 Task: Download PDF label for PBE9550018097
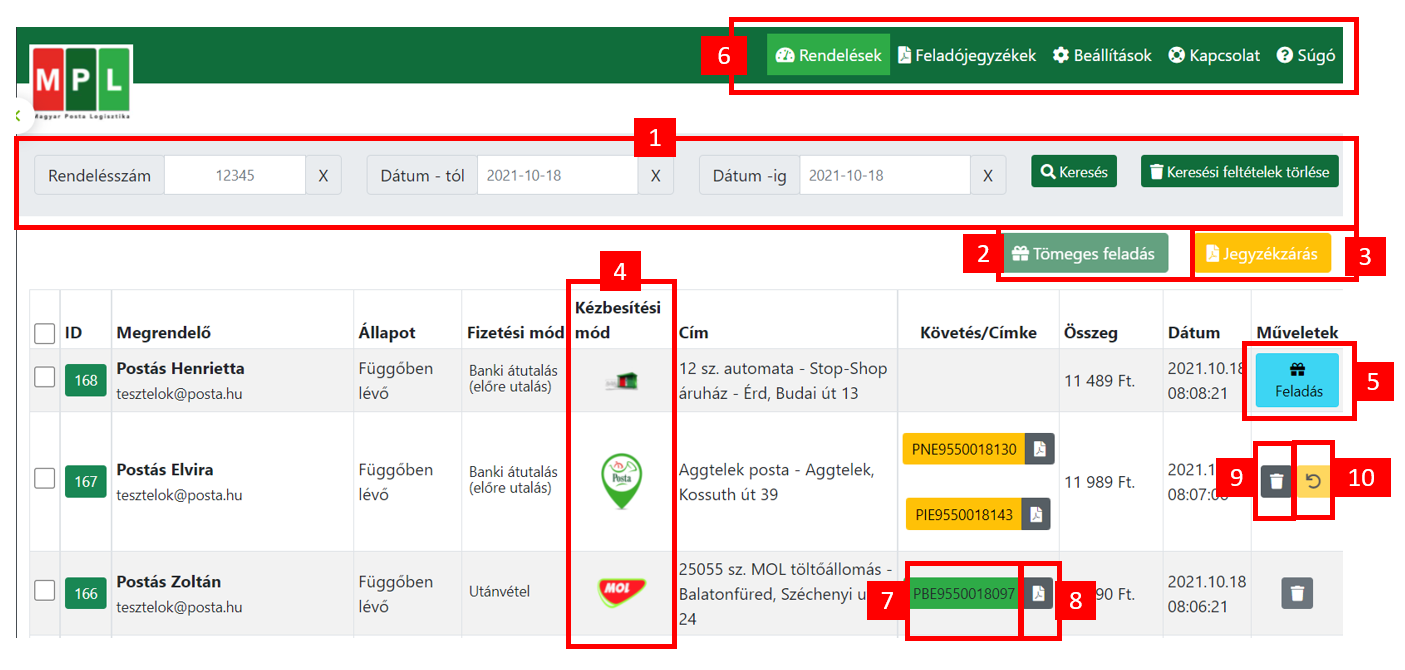pos(1038,593)
